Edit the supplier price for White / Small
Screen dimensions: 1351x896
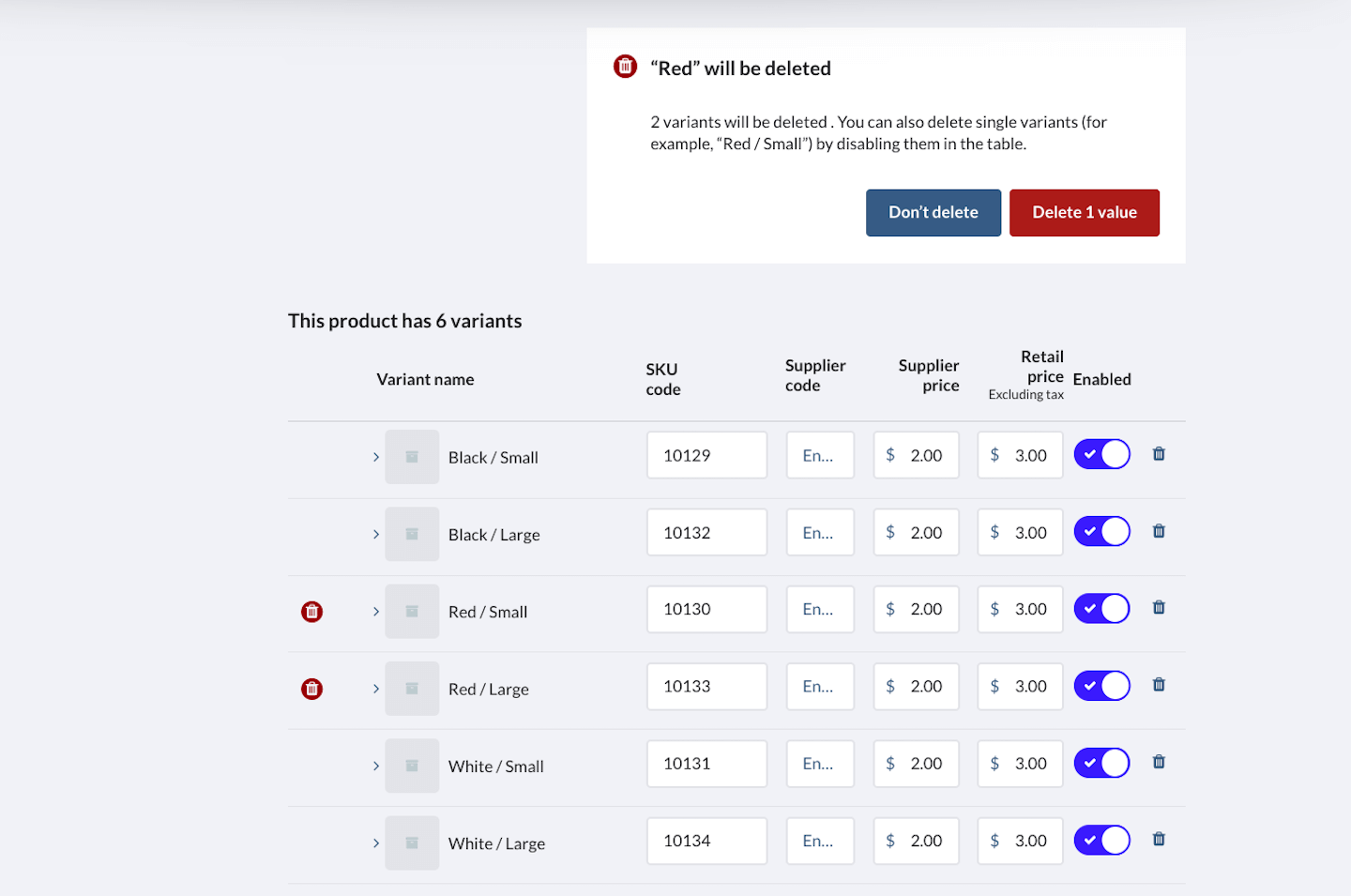(x=917, y=764)
